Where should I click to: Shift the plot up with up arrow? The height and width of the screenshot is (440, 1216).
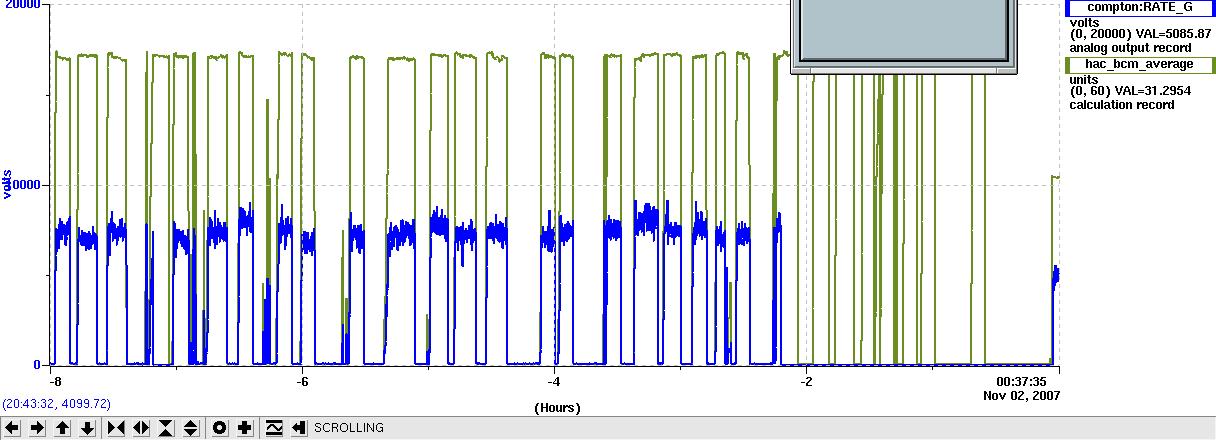point(62,428)
